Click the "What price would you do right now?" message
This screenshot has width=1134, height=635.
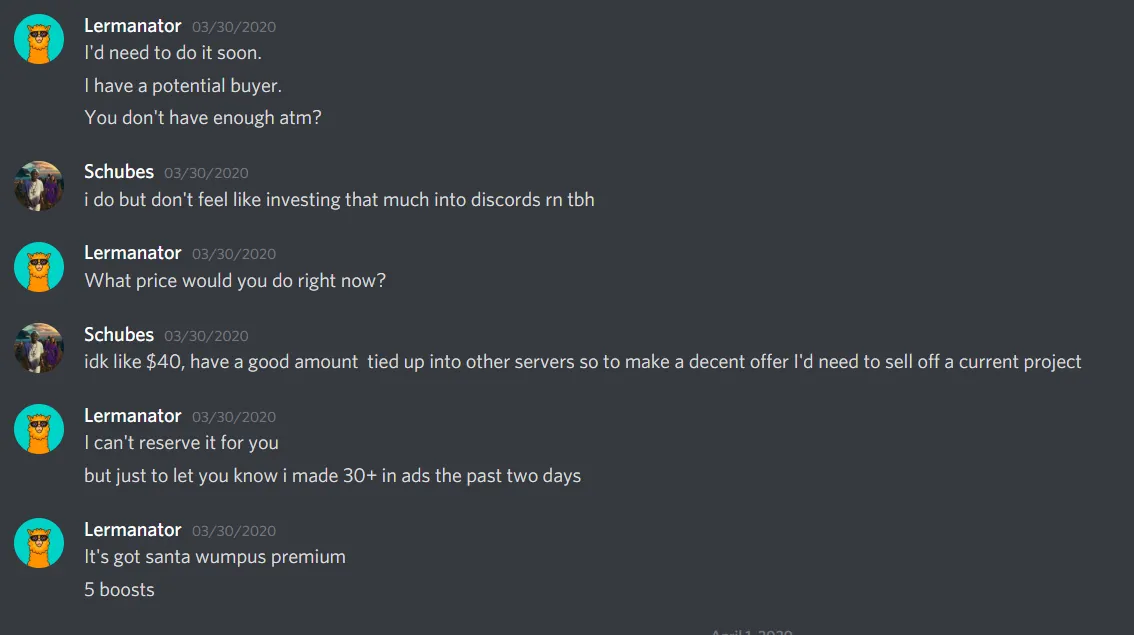pyautogui.click(x=235, y=281)
